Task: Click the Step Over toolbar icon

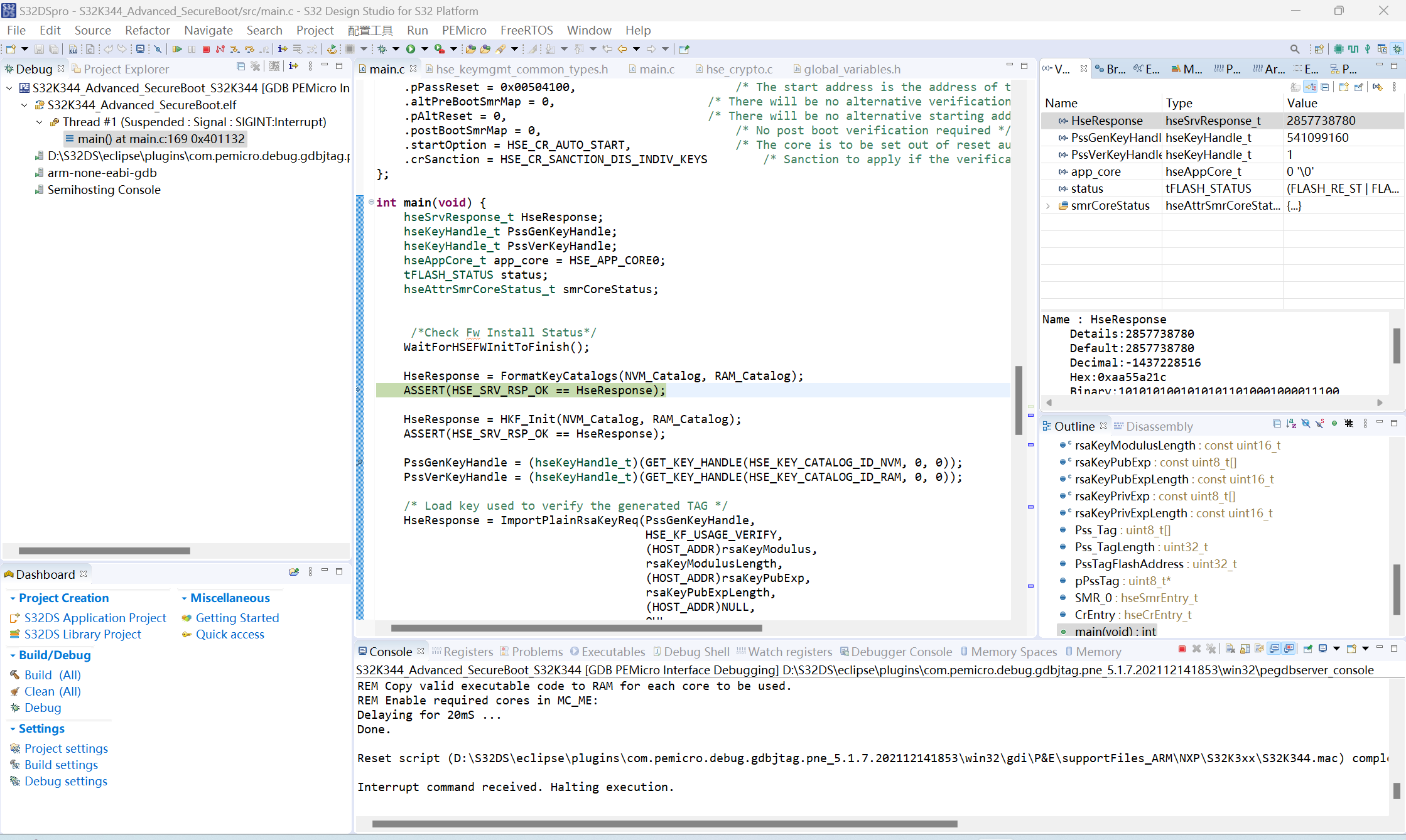Action: tap(249, 49)
